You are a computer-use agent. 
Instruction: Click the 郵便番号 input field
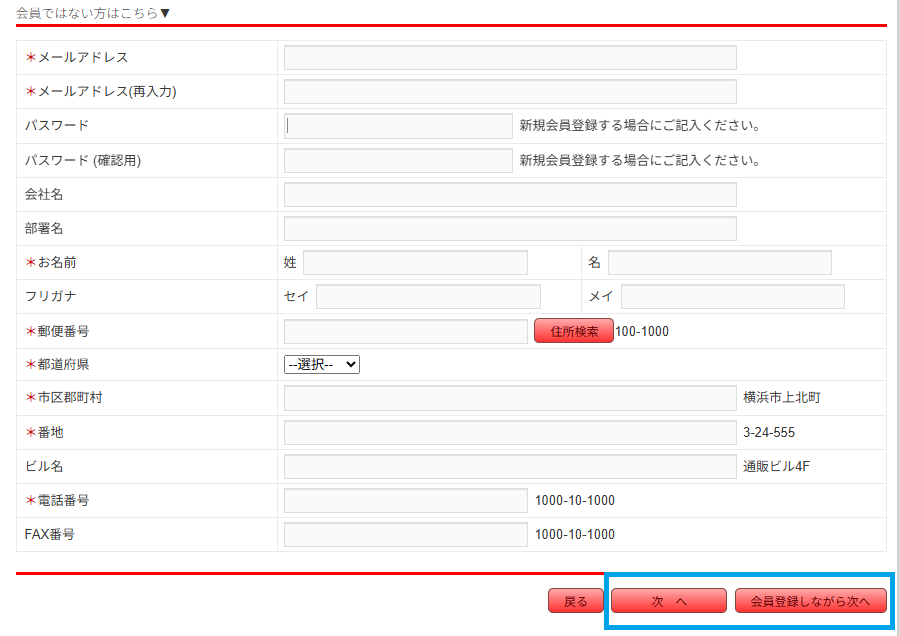[405, 331]
